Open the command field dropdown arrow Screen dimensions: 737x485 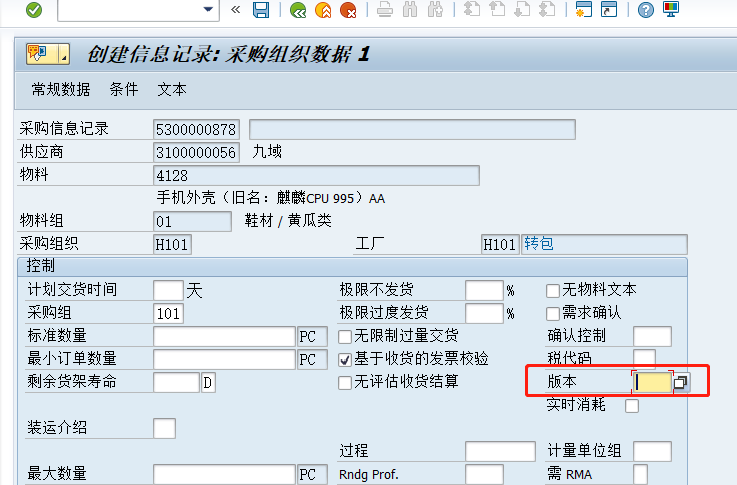point(208,9)
